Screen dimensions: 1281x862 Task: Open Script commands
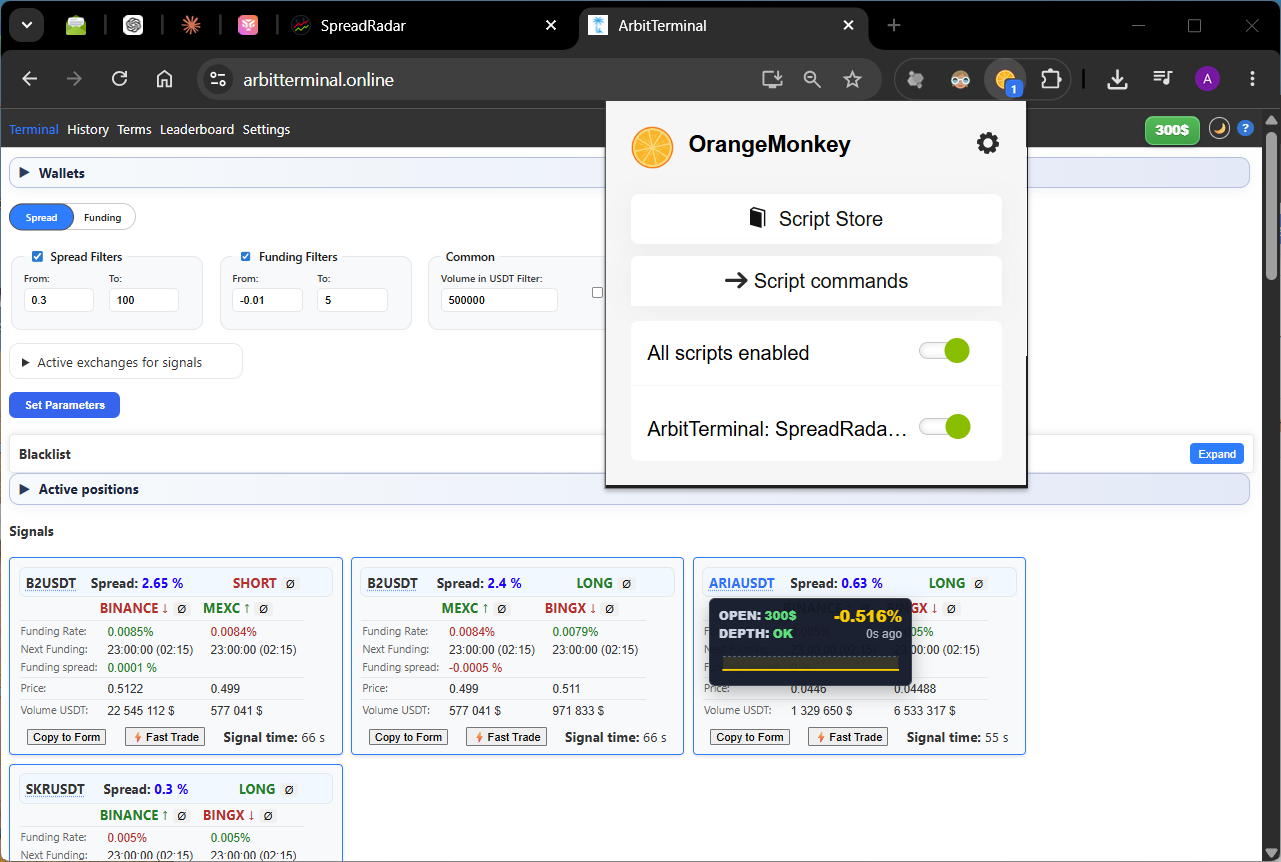click(816, 281)
